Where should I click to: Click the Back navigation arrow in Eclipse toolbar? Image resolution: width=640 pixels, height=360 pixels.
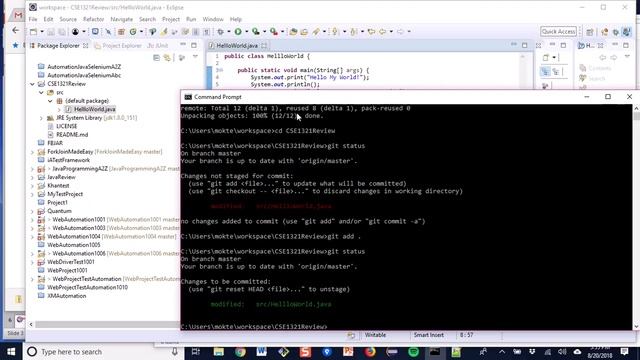[x=382, y=31]
